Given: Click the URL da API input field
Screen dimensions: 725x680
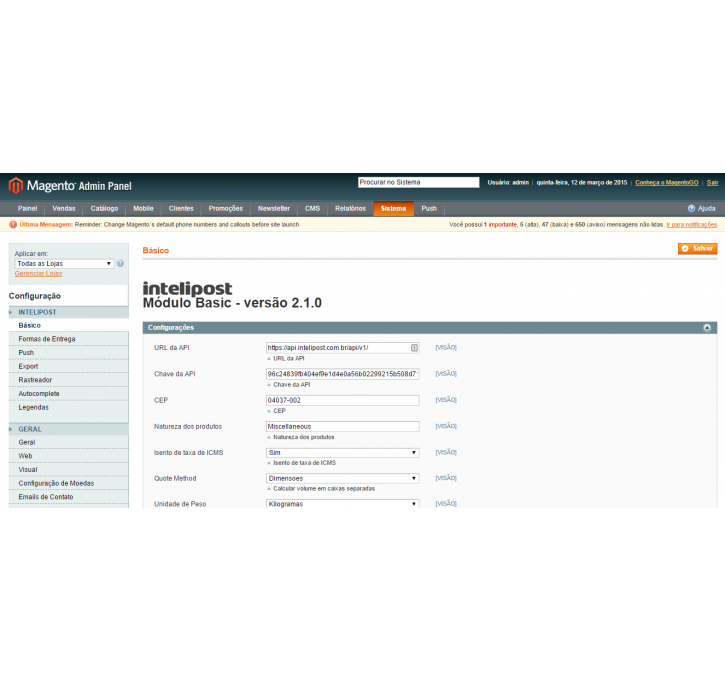Looking at the screenshot, I should tap(343, 348).
